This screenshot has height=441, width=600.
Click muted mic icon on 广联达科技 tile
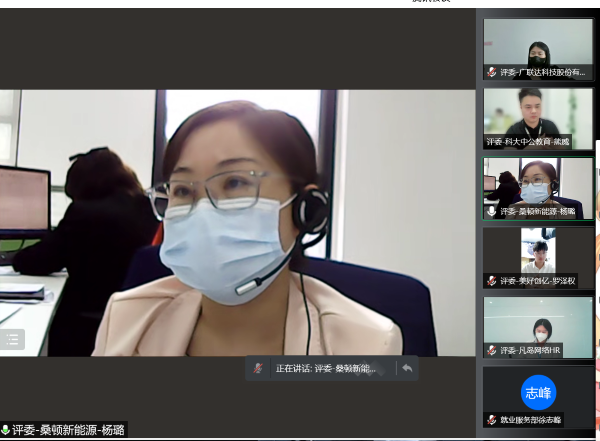click(492, 72)
